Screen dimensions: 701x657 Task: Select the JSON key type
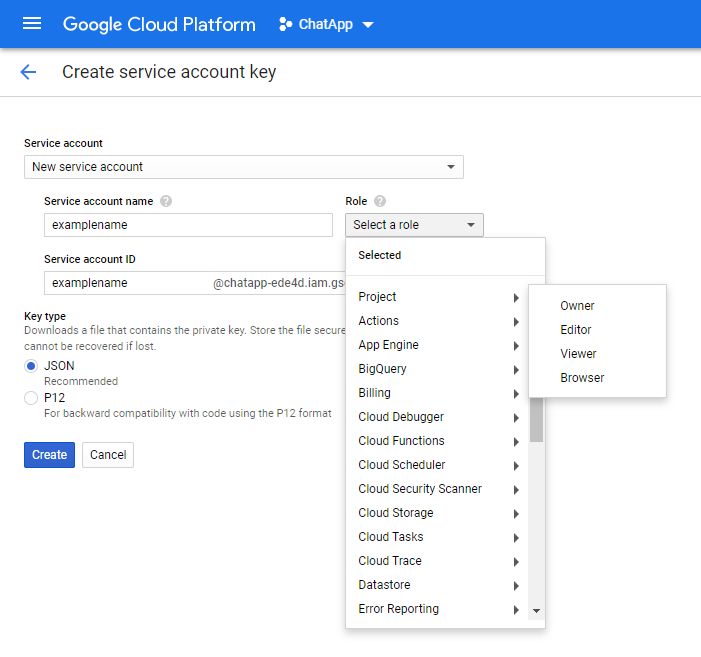(31, 366)
